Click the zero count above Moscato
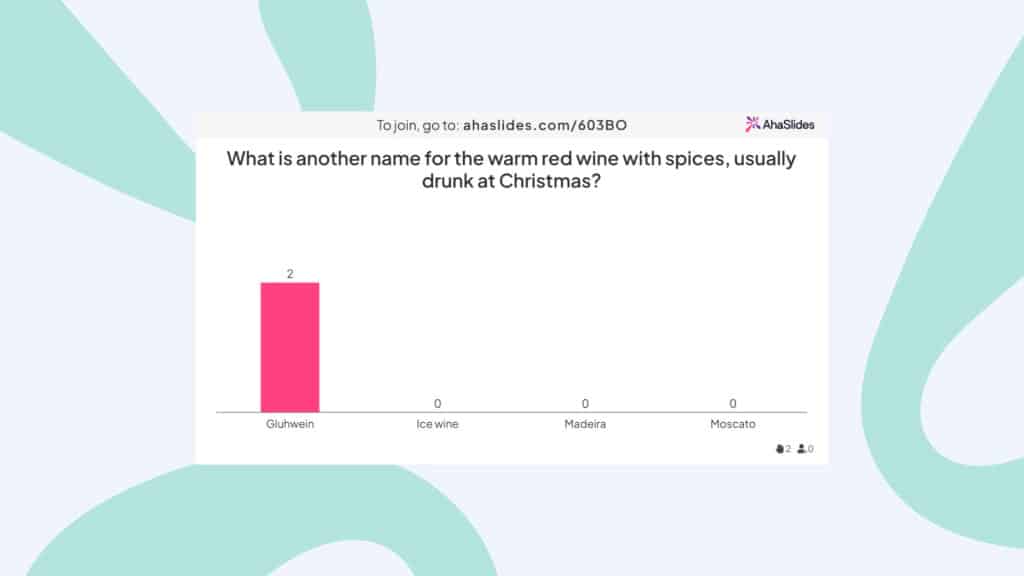 click(733, 404)
